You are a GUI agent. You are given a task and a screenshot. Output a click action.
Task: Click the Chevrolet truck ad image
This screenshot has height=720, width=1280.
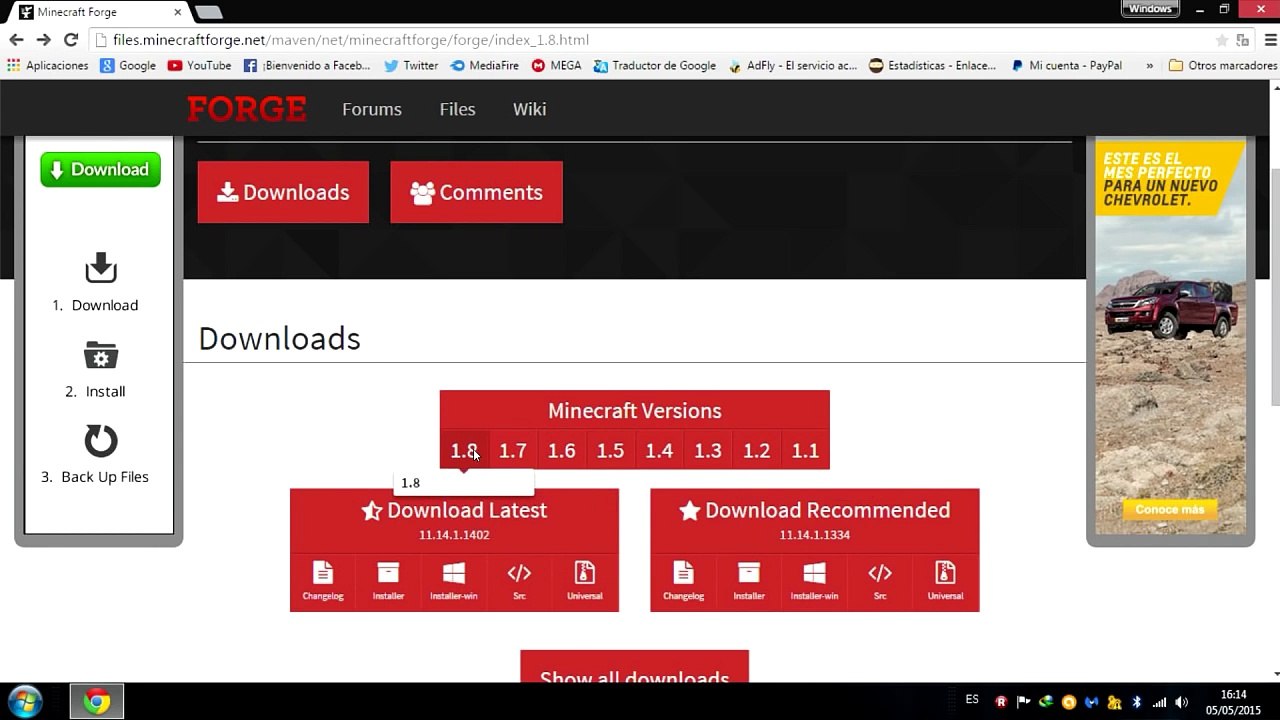coord(1170,339)
